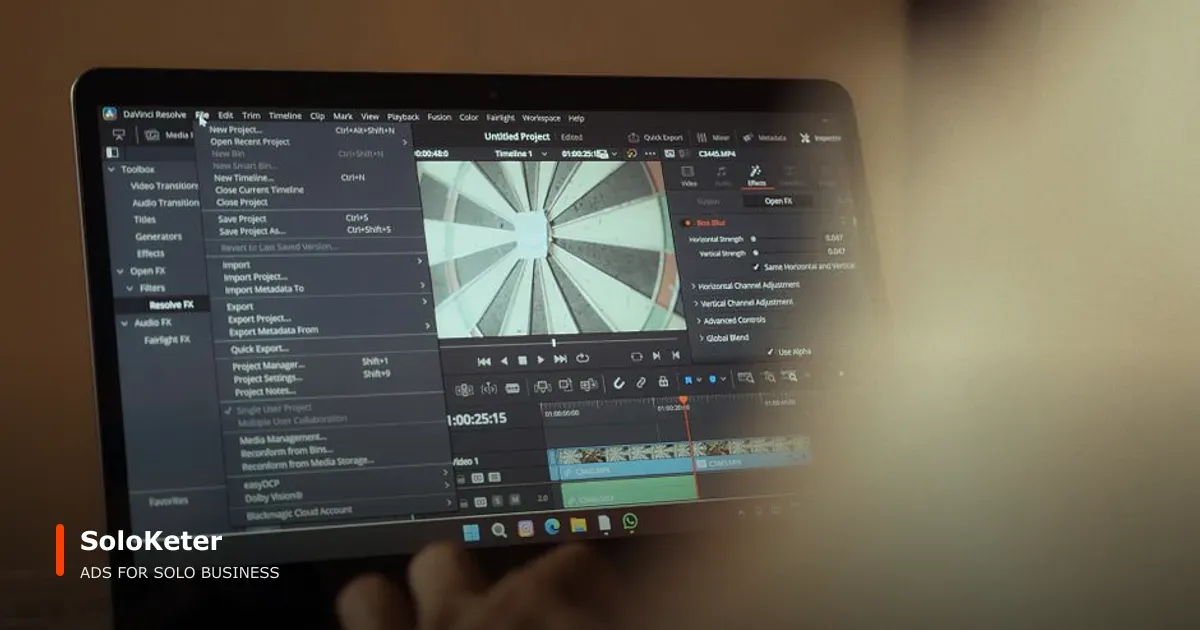Open WhatsApp from the taskbar
Screen dimensions: 1200x630
pos(630,522)
